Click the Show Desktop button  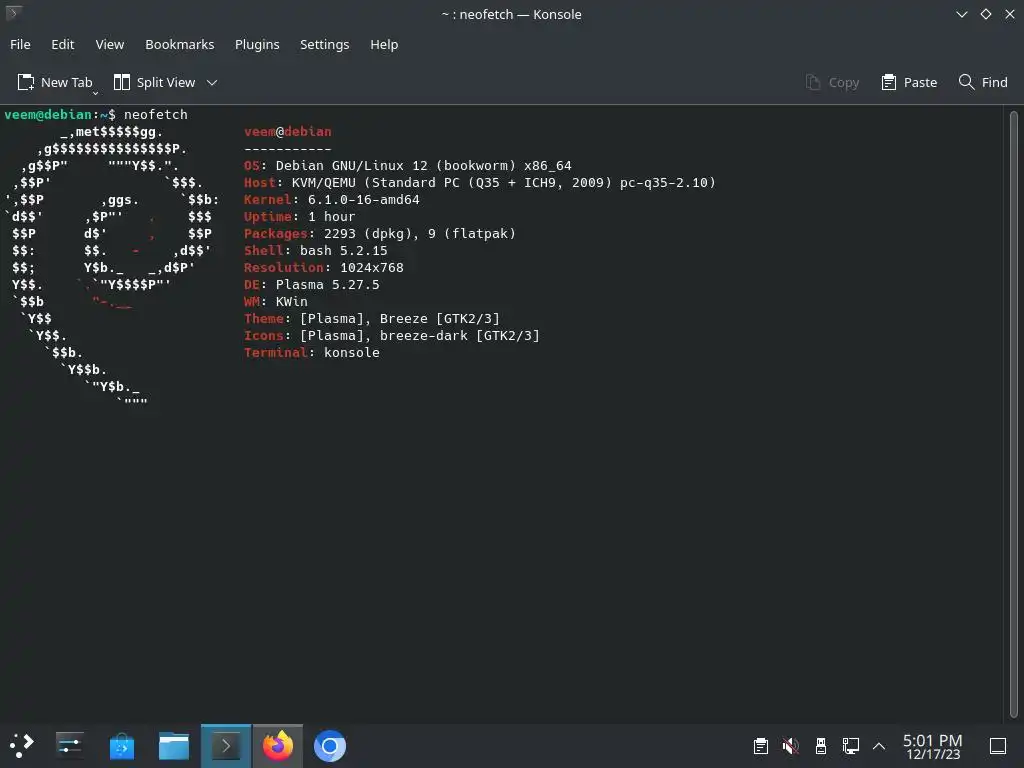[998, 746]
